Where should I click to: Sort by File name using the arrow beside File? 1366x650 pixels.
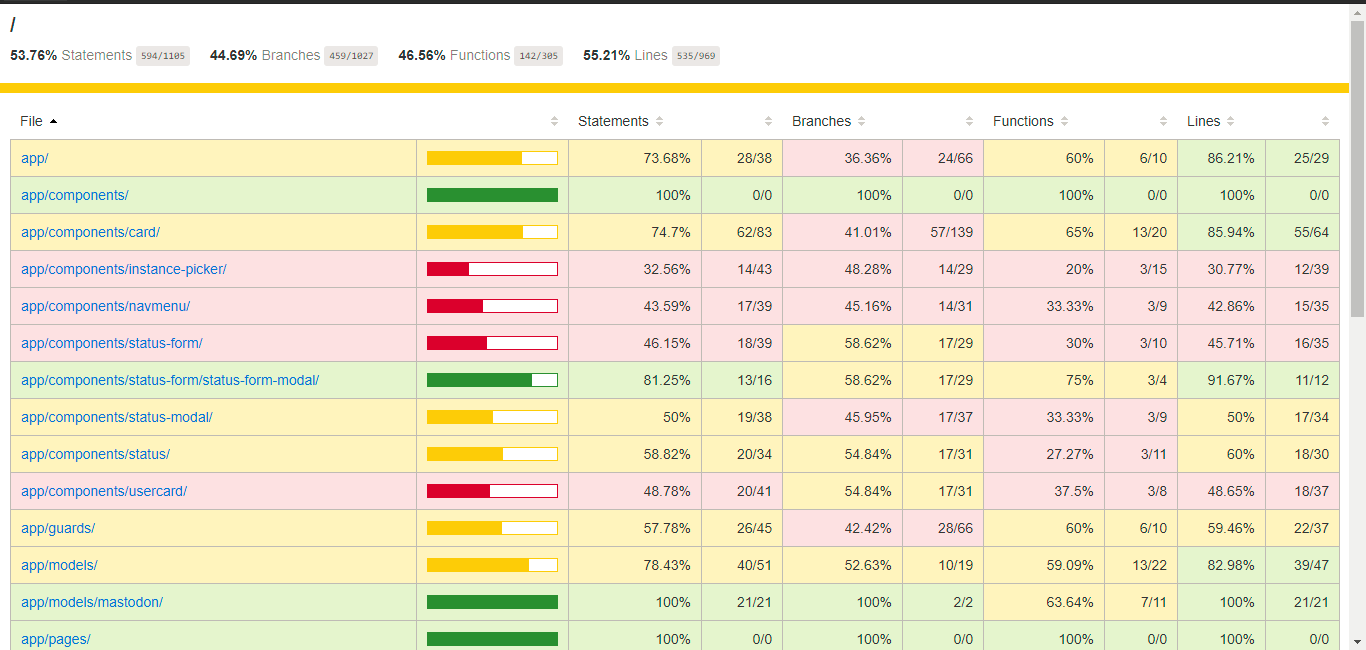(x=53, y=121)
